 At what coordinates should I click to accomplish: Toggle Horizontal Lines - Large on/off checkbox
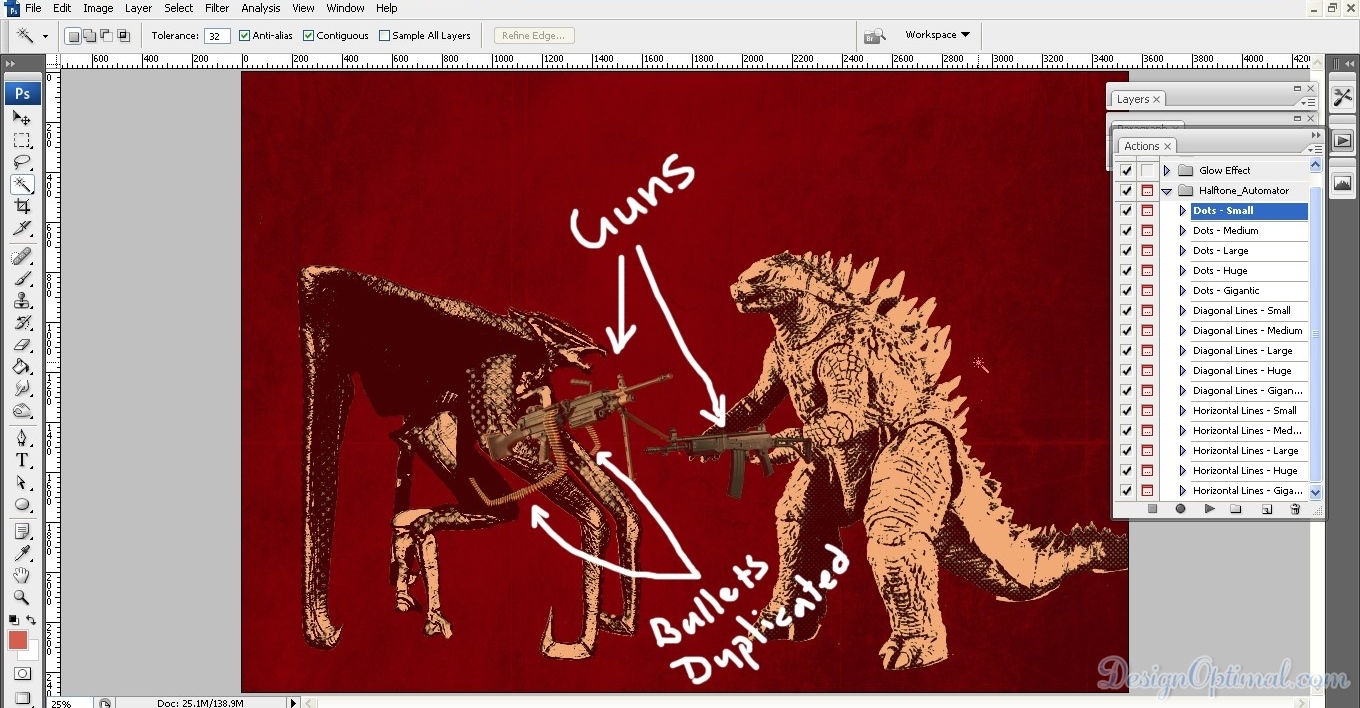[1127, 451]
